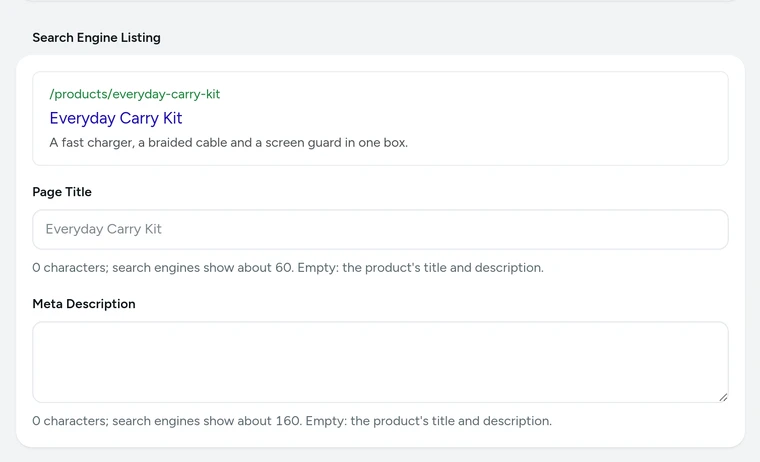This screenshot has width=760, height=462.
Task: Click the Meta Description text area
Action: point(380,362)
